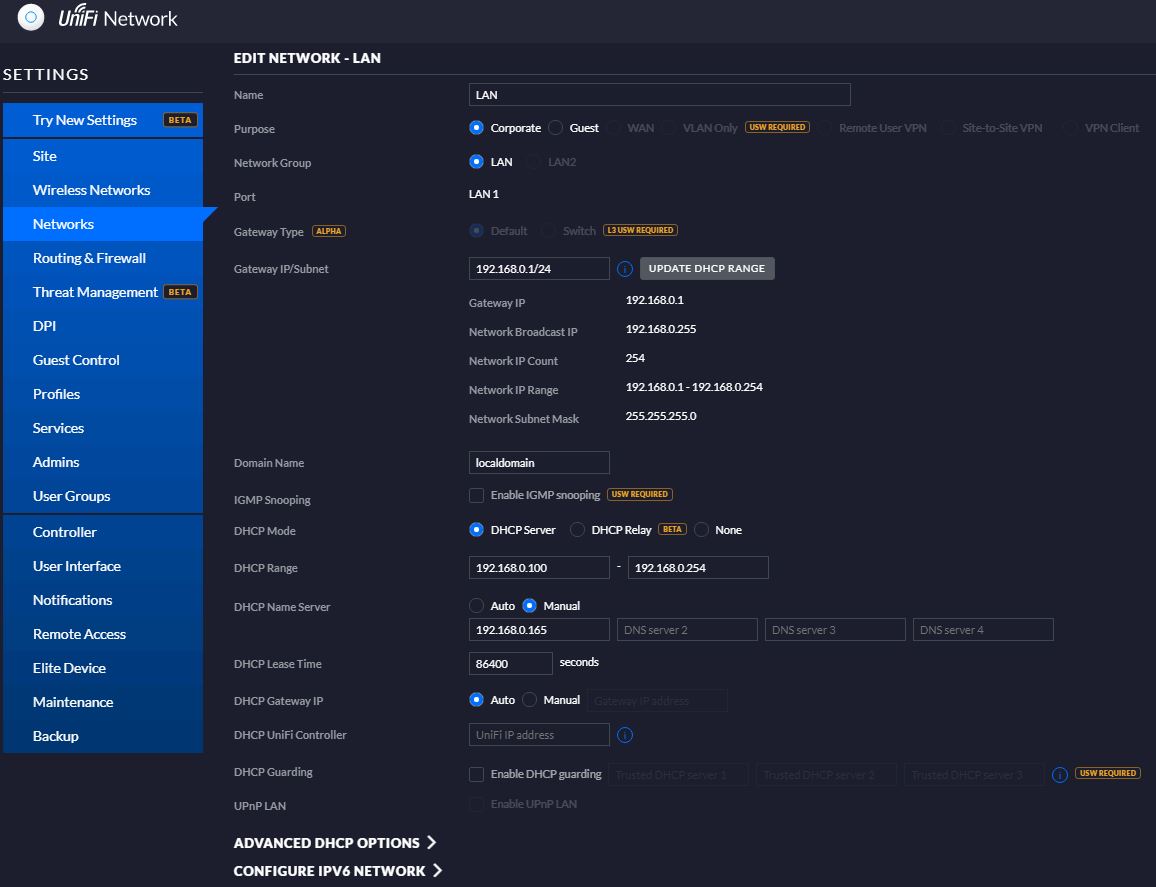Click Update DHCP Range button
1156x887 pixels.
pyautogui.click(x=707, y=268)
